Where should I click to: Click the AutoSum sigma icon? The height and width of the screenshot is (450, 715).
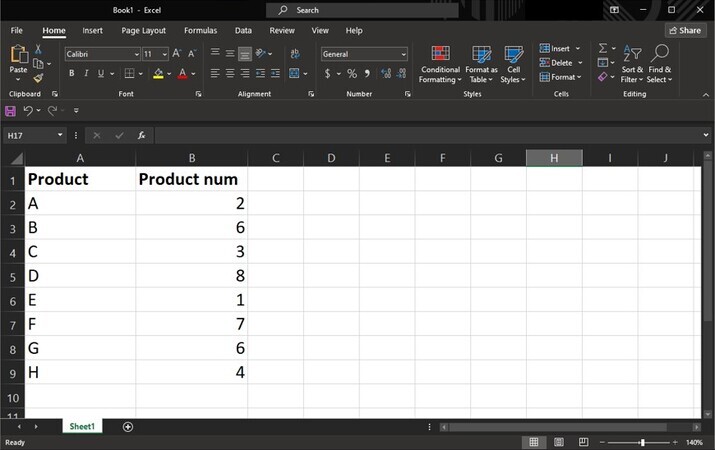point(603,48)
